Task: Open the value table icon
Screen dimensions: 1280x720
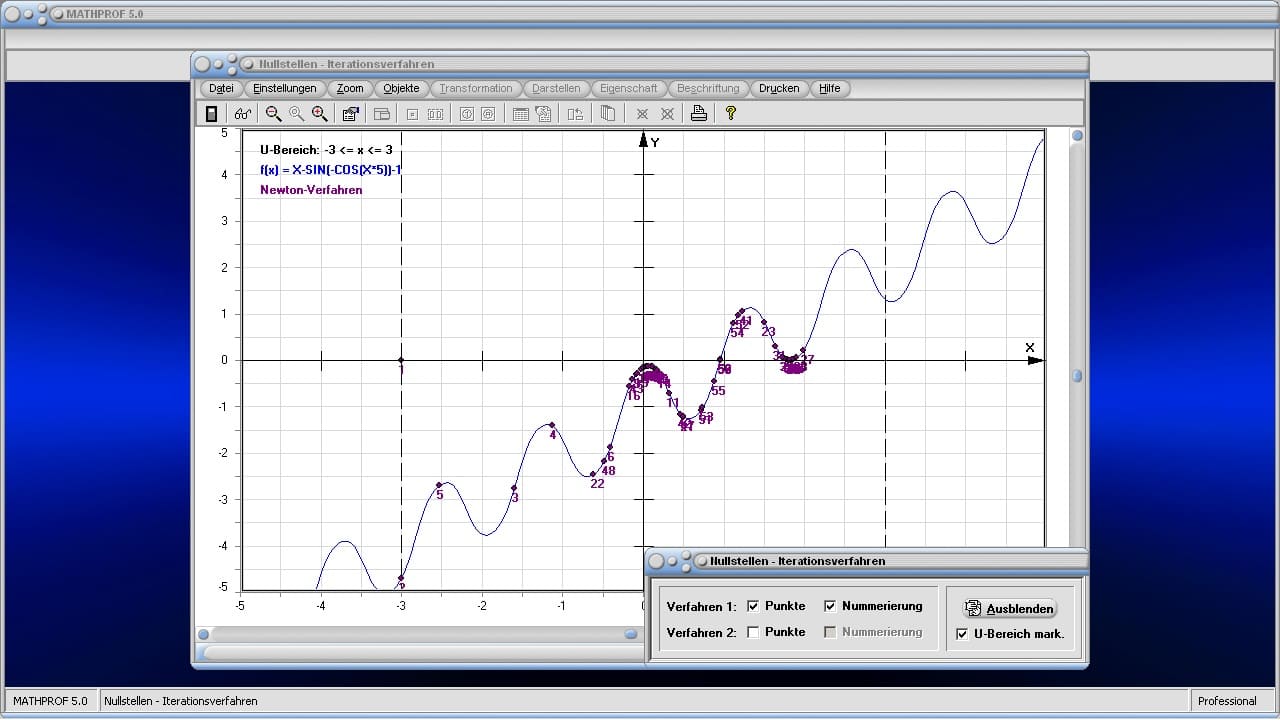Action: tap(520, 114)
